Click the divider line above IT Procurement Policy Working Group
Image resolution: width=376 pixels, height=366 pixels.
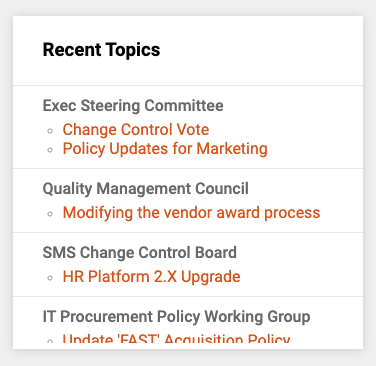[188, 296]
